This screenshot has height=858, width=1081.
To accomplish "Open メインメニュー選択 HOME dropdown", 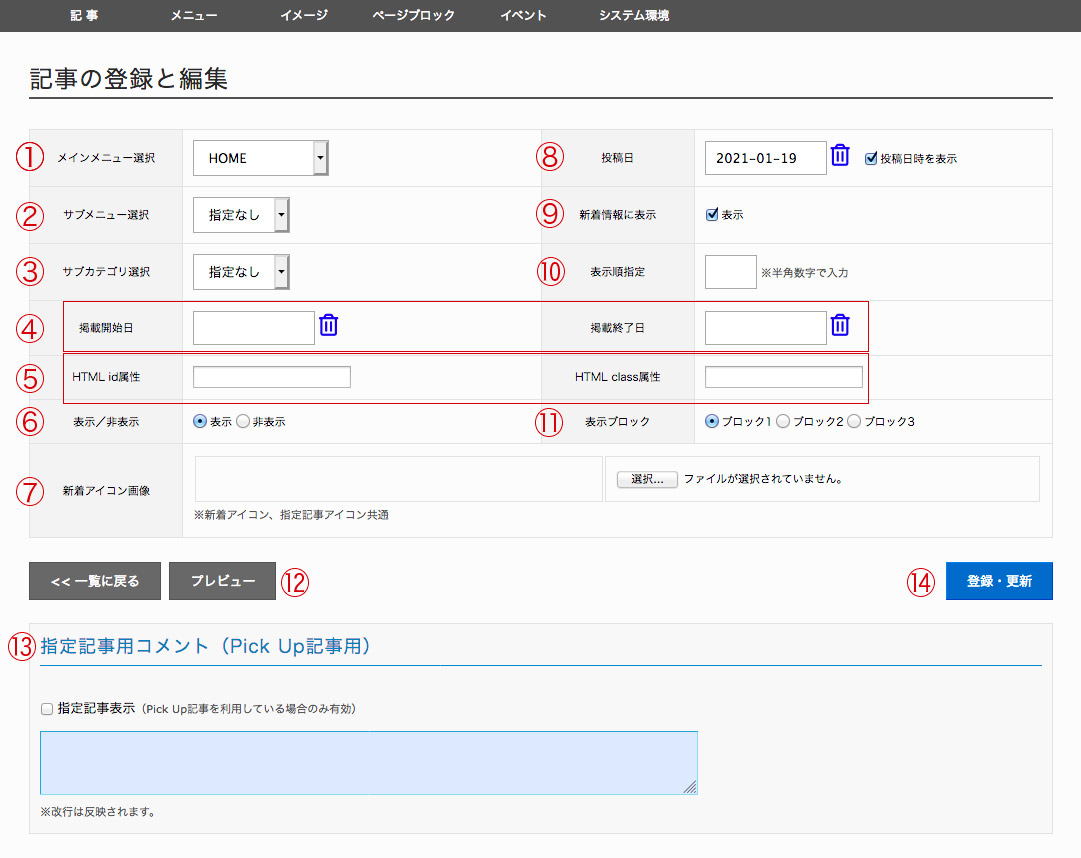I will [261, 158].
